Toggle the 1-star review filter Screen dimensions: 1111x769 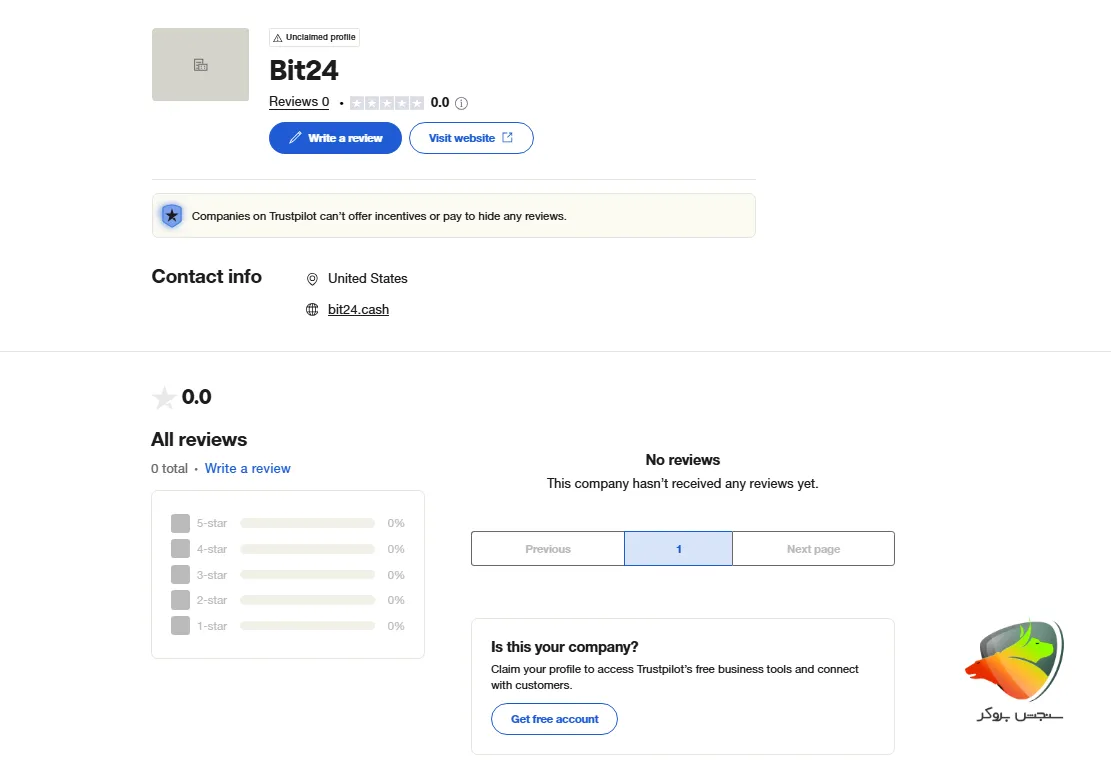pos(180,625)
